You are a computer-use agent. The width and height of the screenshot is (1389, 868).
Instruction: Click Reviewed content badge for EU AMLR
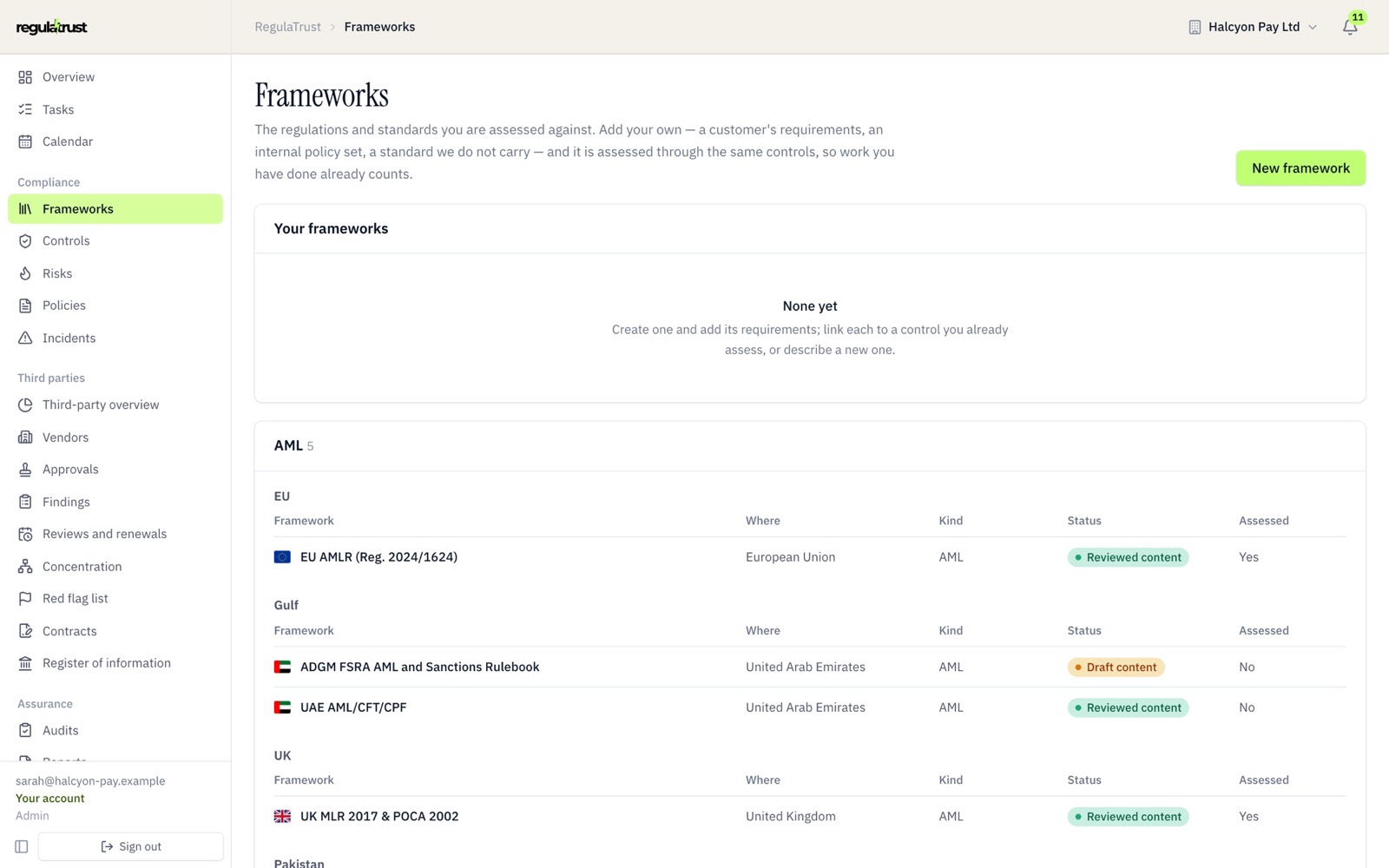(1128, 557)
